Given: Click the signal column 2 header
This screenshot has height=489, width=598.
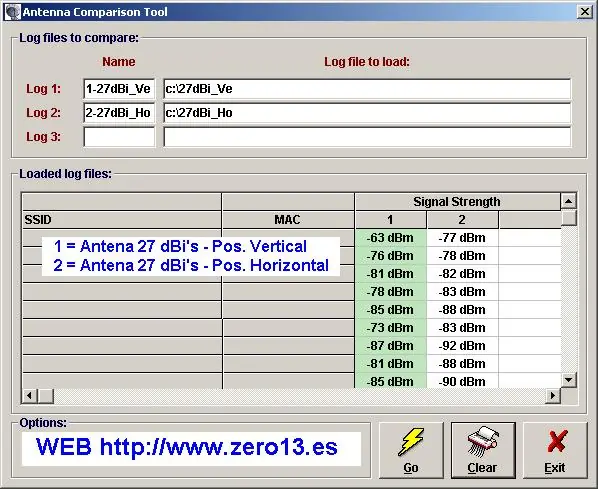Looking at the screenshot, I should click(462, 220).
